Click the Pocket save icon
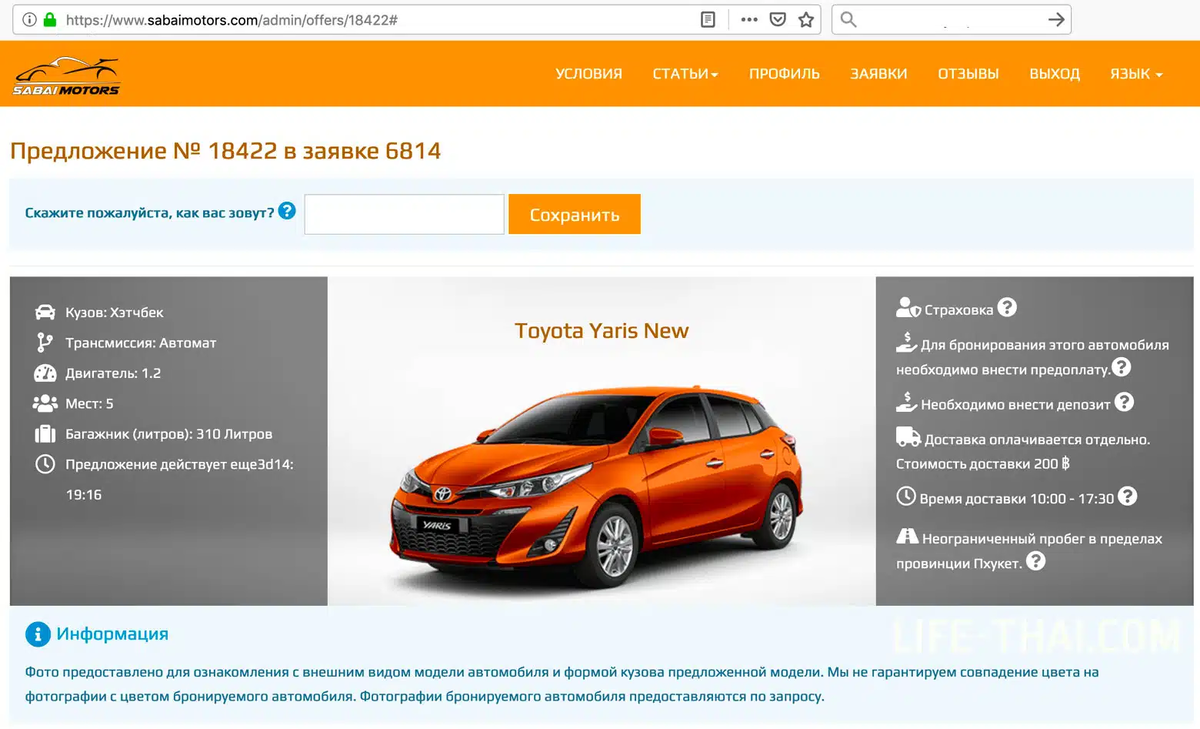Viewport: 1200px width, 729px height. point(778,20)
